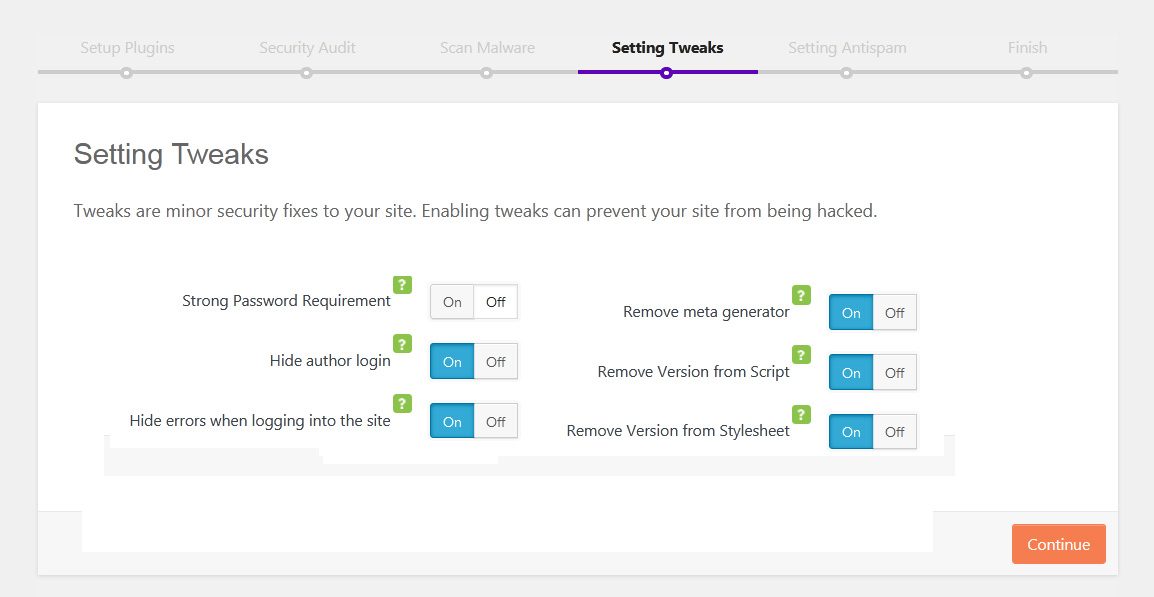Turn off Hide author login
The width and height of the screenshot is (1154, 597).
[495, 362]
